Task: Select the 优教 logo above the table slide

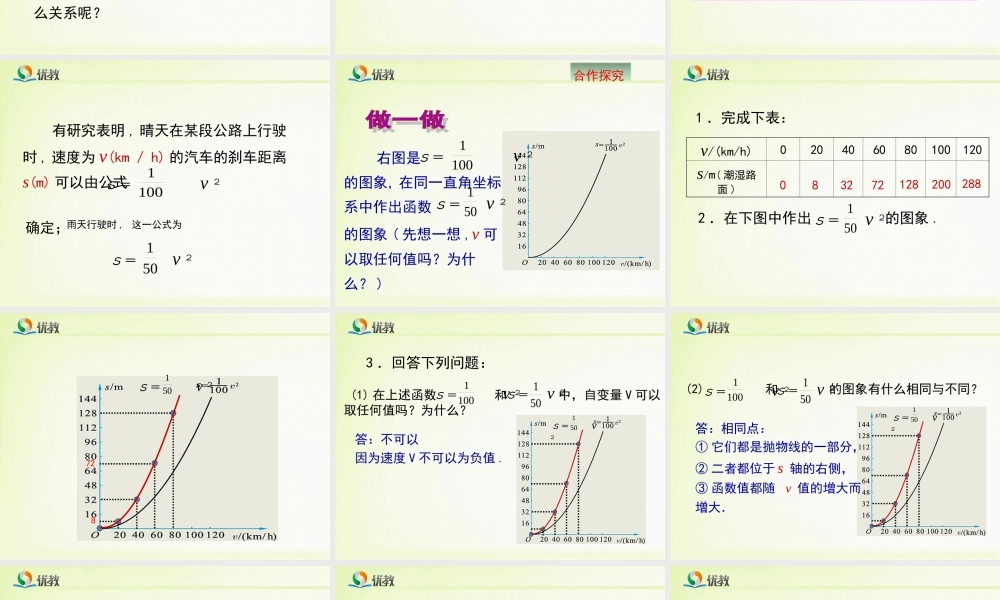Action: click(x=706, y=74)
